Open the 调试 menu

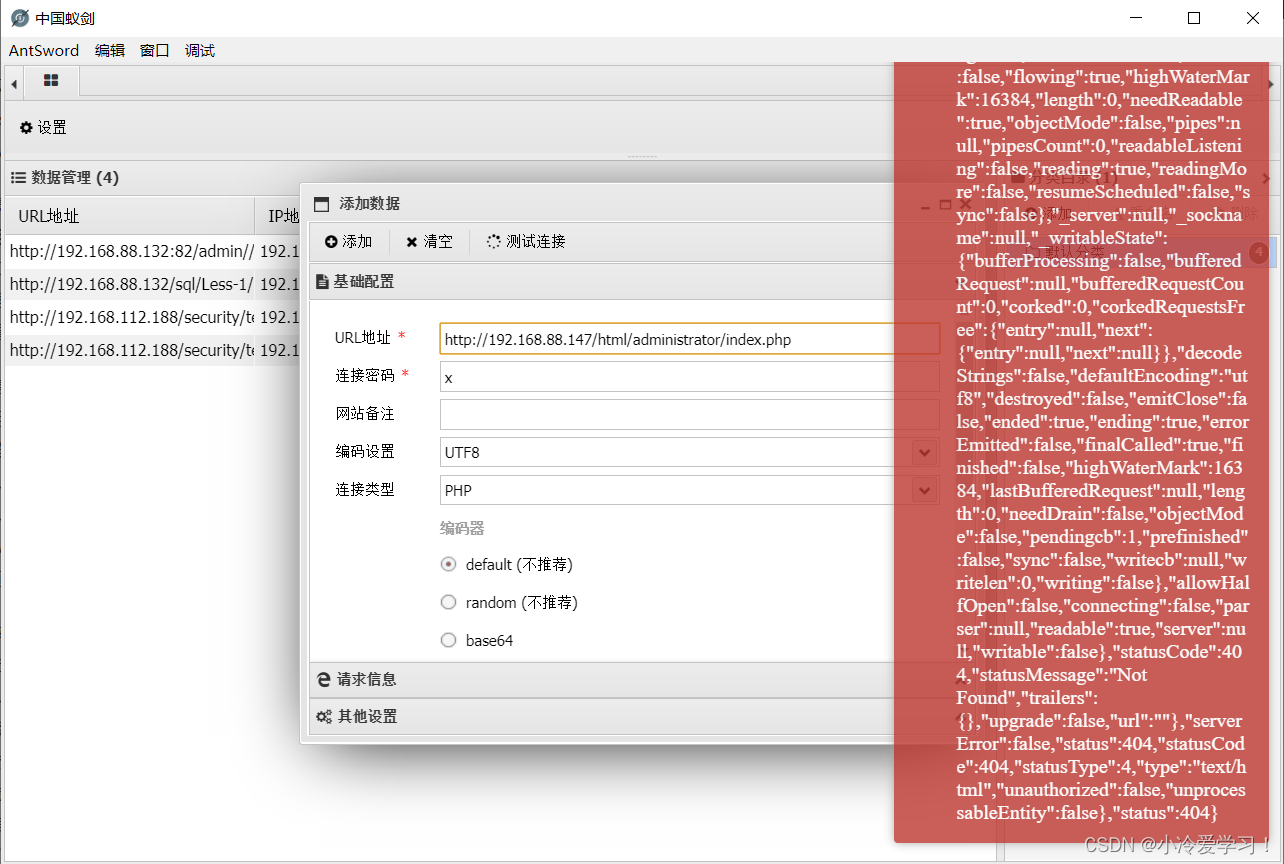(x=200, y=51)
